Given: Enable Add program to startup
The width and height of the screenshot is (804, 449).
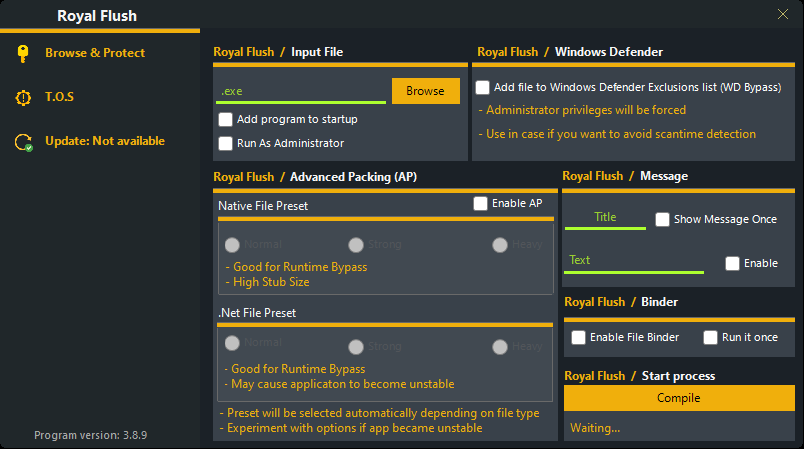Looking at the screenshot, I should (226, 120).
